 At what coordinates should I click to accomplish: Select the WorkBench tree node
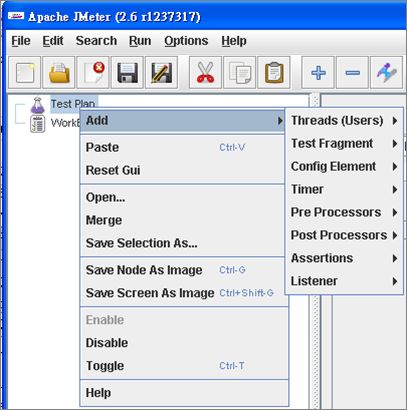(x=65, y=123)
